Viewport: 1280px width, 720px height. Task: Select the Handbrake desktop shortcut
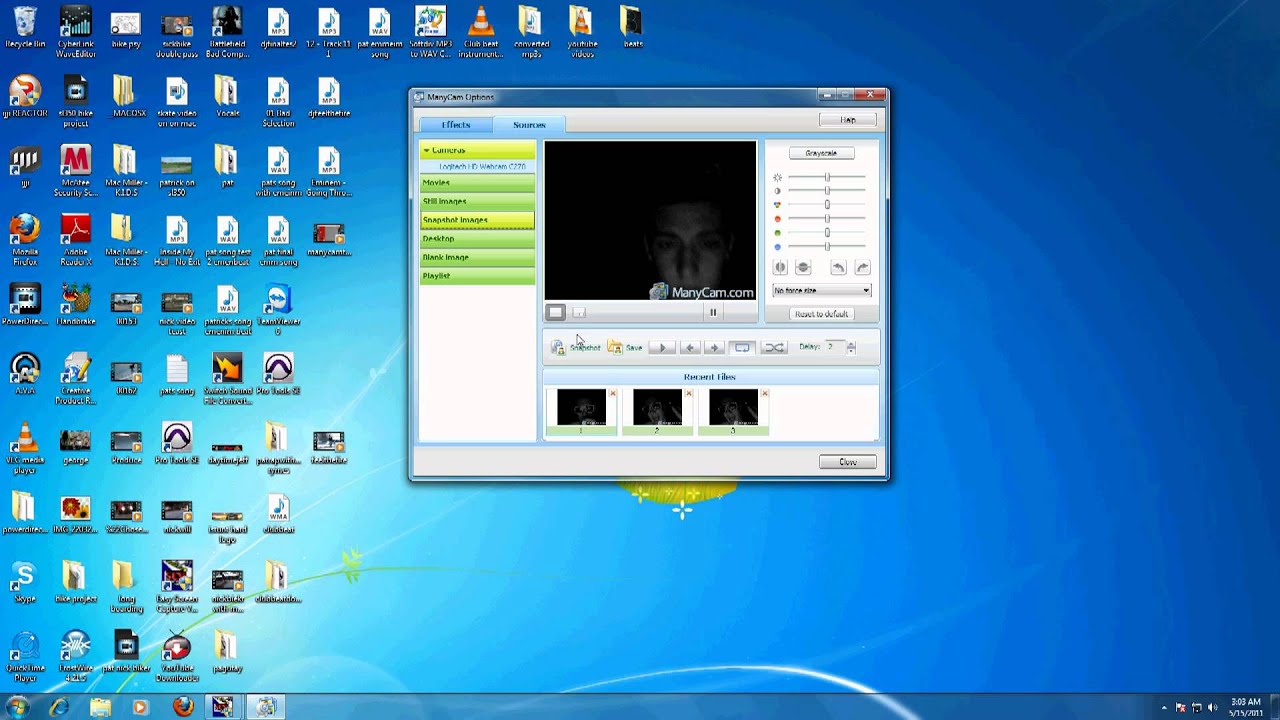pos(76,305)
